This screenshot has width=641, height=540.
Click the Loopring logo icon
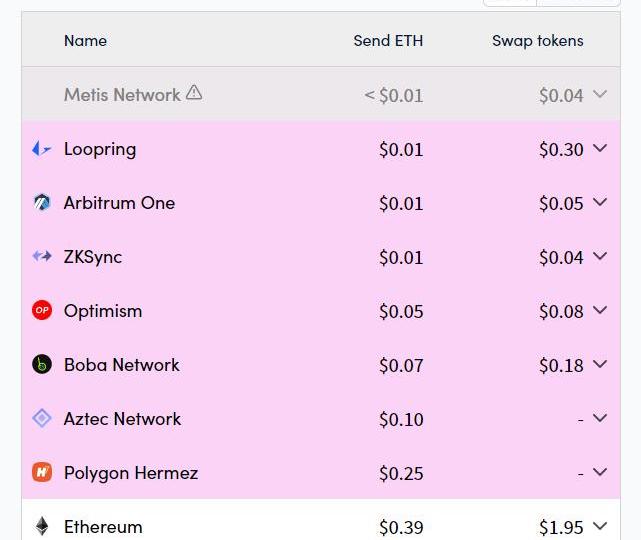[42, 149]
